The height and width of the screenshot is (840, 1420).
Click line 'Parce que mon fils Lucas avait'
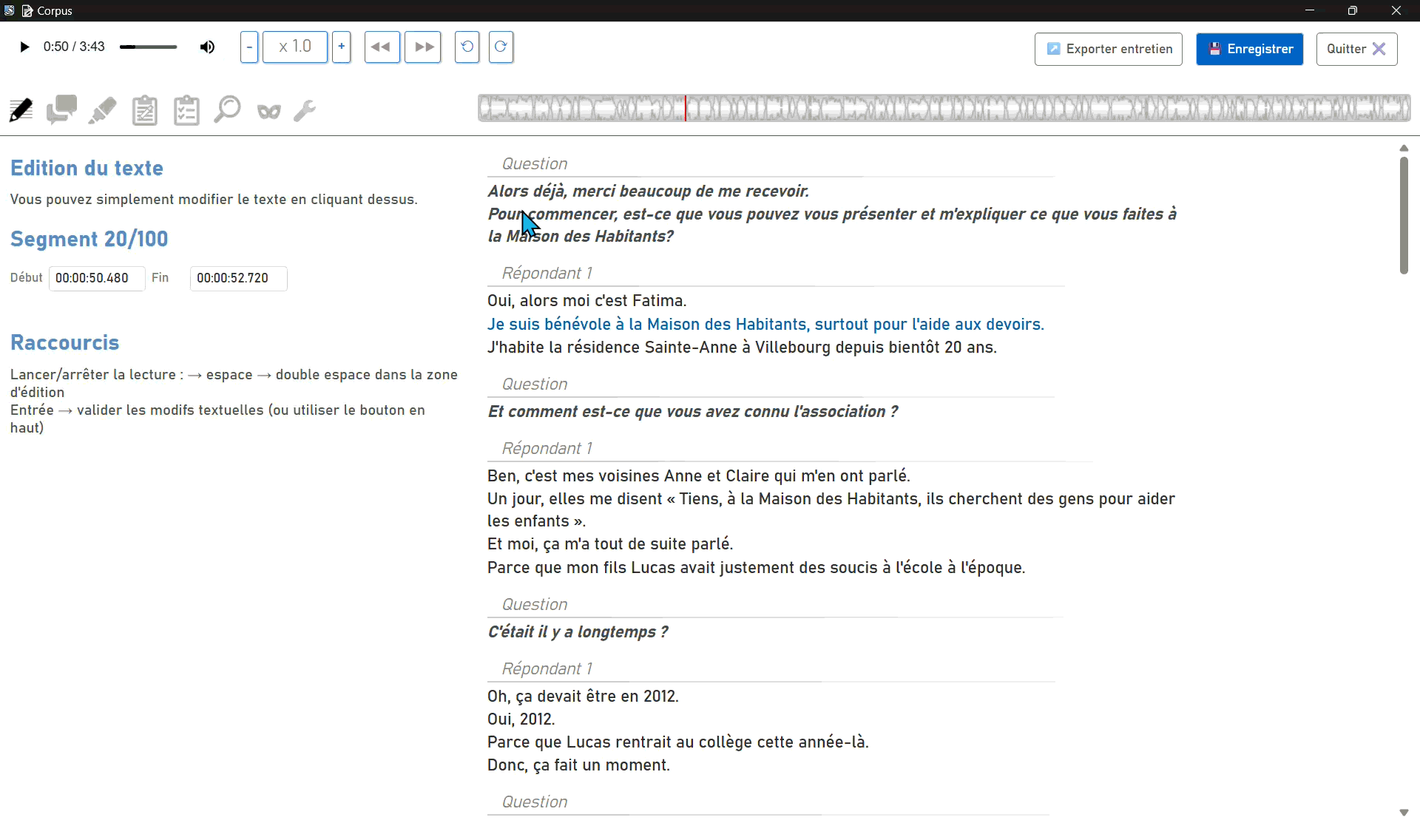tap(756, 568)
